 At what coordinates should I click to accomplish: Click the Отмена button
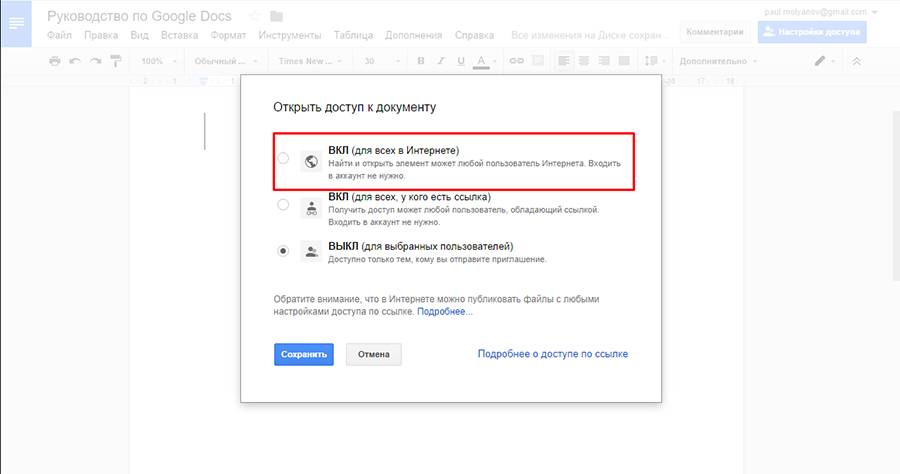(x=374, y=354)
